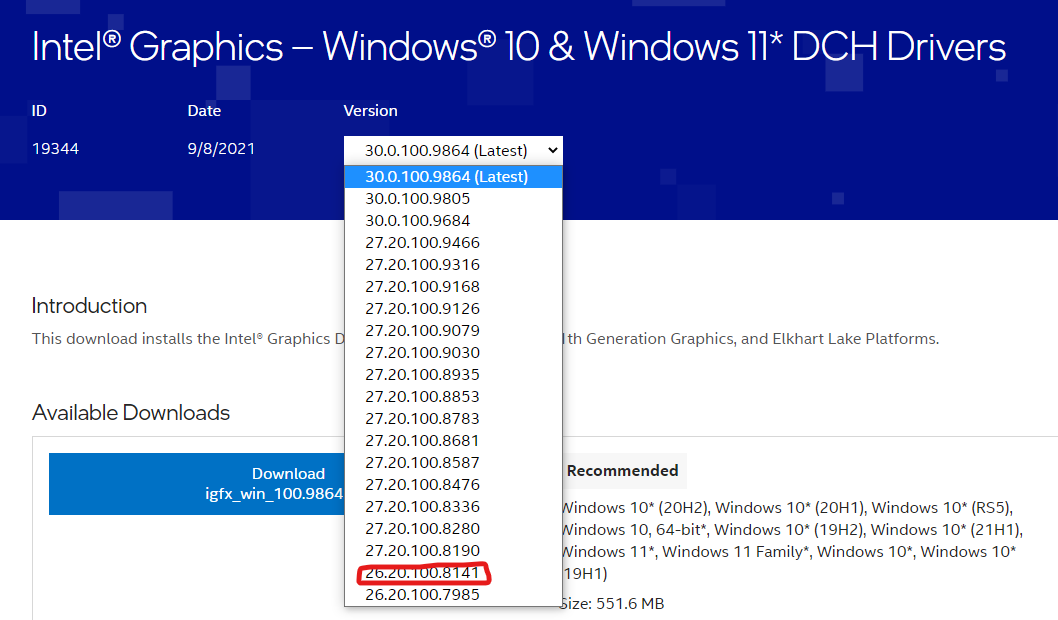Image resolution: width=1058 pixels, height=620 pixels.
Task: Pick version 27.20.100.8681
Action: (453, 441)
